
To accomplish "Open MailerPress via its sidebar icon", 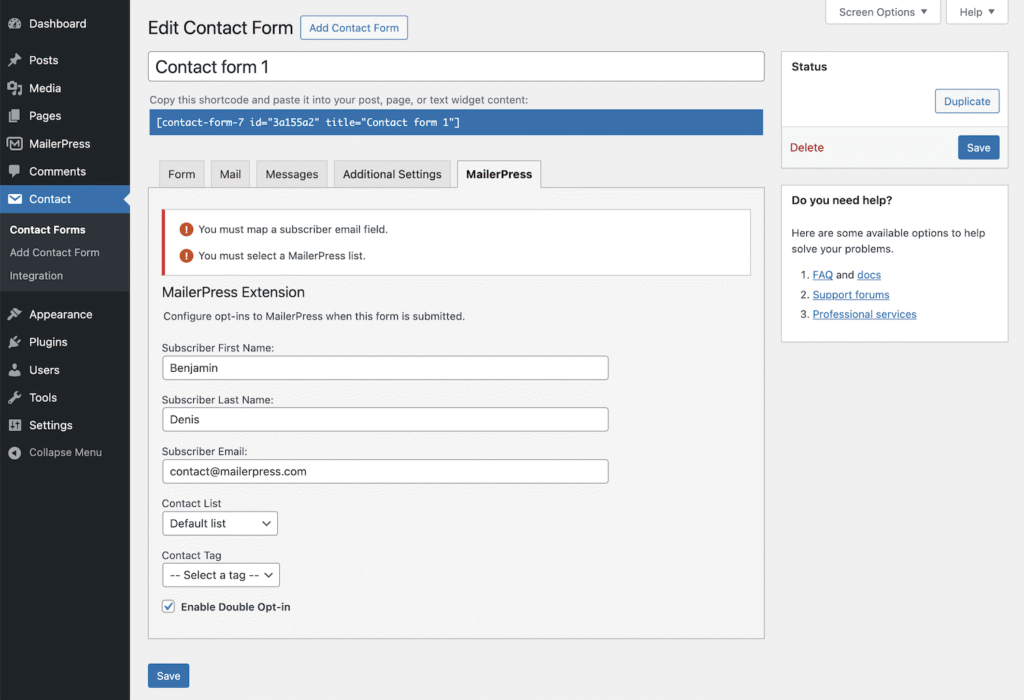I will pyautogui.click(x=15, y=144).
